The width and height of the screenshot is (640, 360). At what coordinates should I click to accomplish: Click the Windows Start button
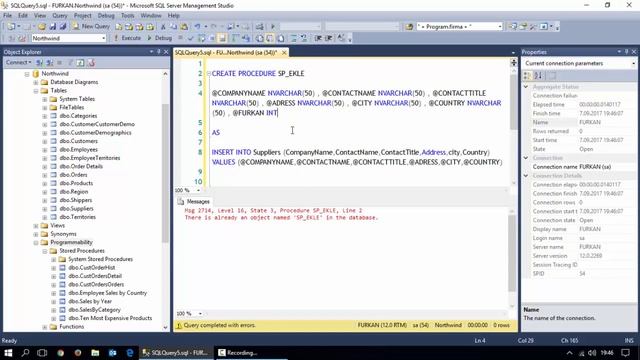(x=8, y=353)
